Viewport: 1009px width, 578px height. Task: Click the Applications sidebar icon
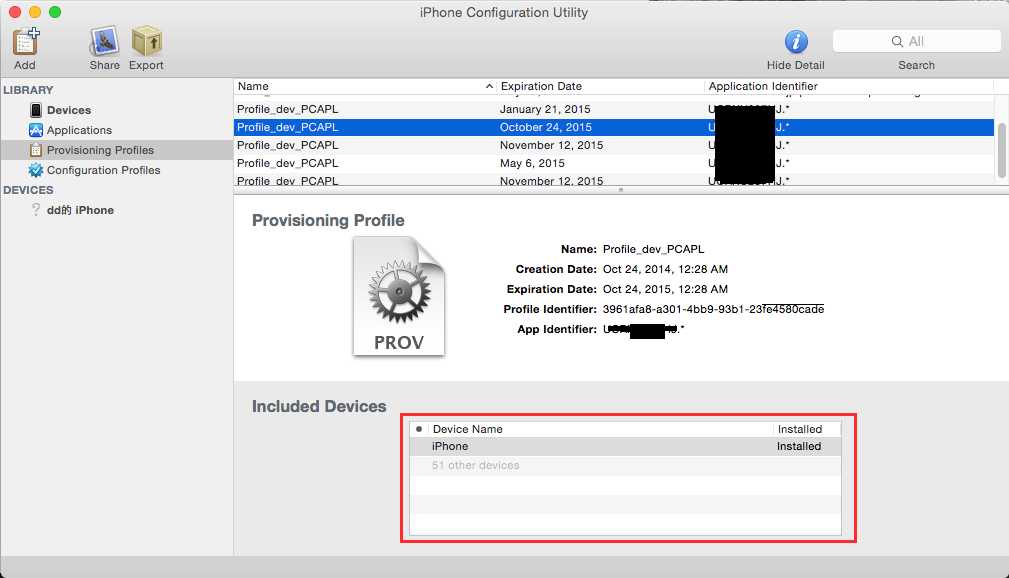click(36, 130)
